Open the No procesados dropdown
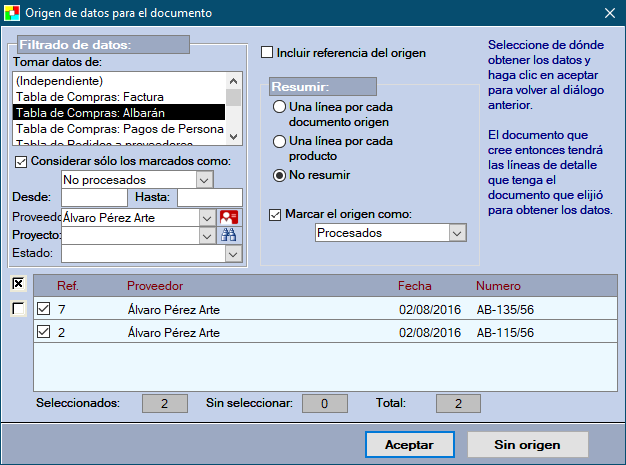626x465 pixels. click(x=204, y=179)
